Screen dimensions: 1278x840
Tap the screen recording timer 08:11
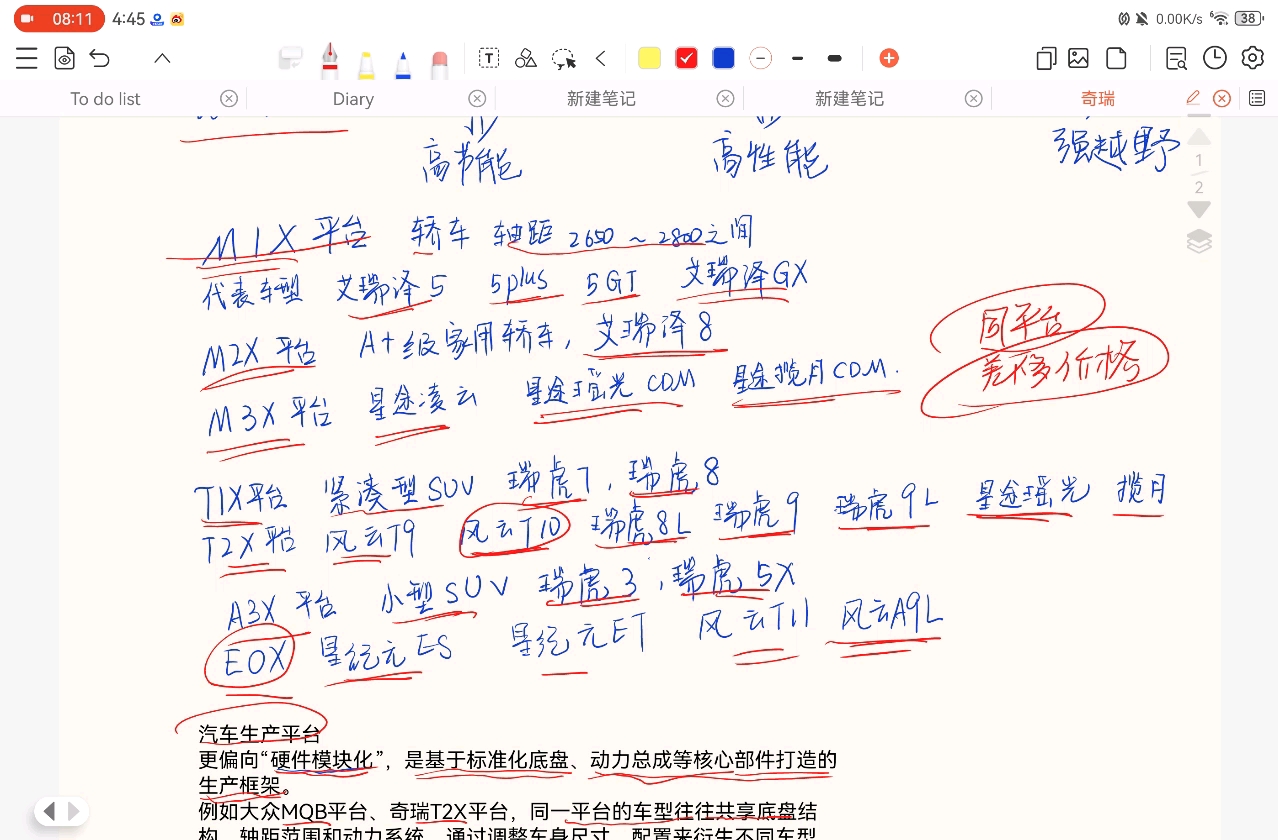[x=59, y=19]
